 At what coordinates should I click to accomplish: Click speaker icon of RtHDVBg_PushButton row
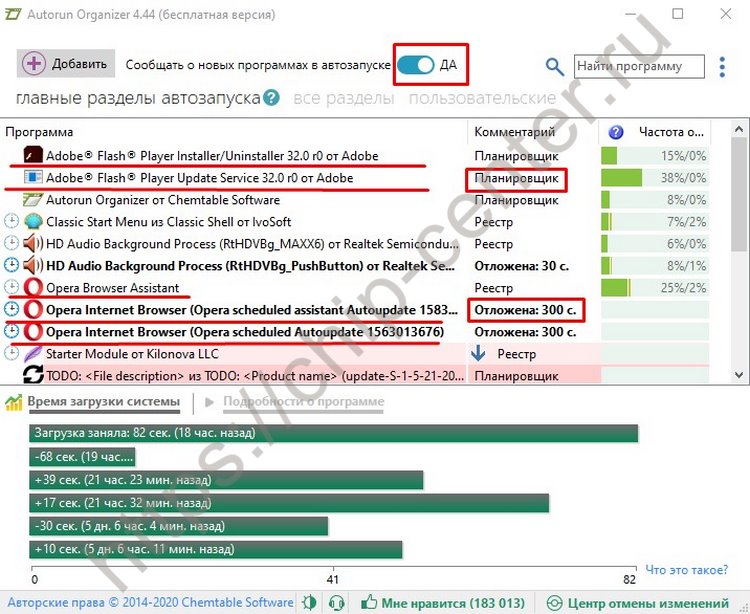coord(33,265)
